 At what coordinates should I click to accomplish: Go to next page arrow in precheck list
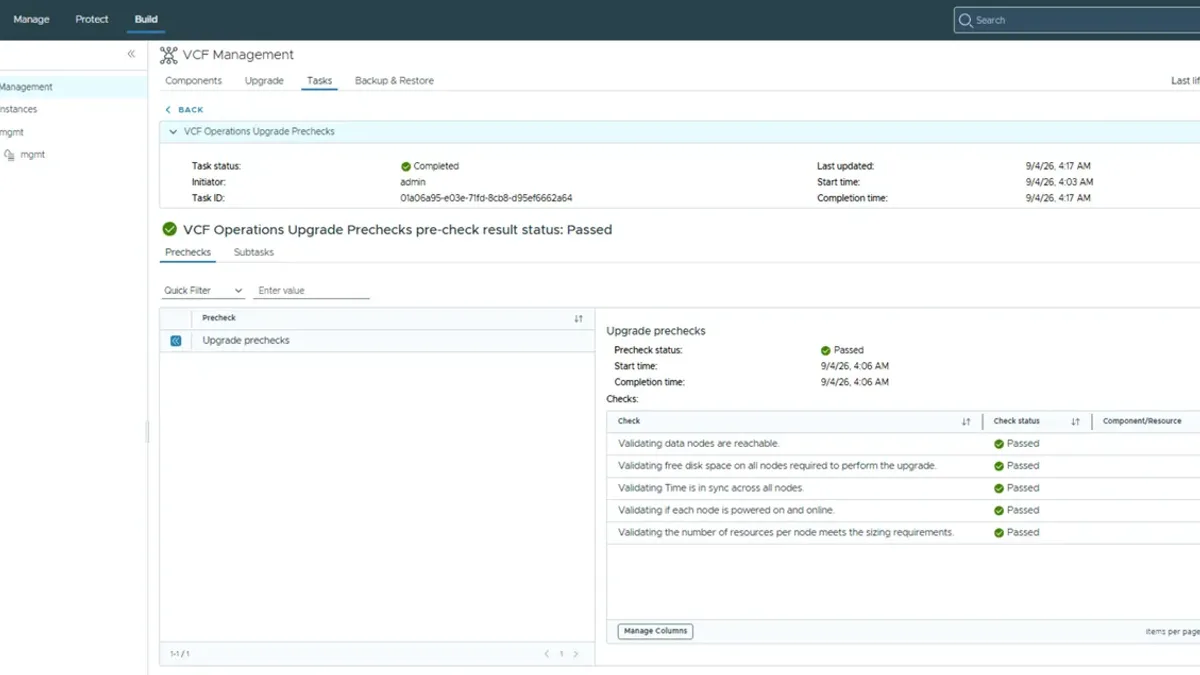tap(576, 654)
